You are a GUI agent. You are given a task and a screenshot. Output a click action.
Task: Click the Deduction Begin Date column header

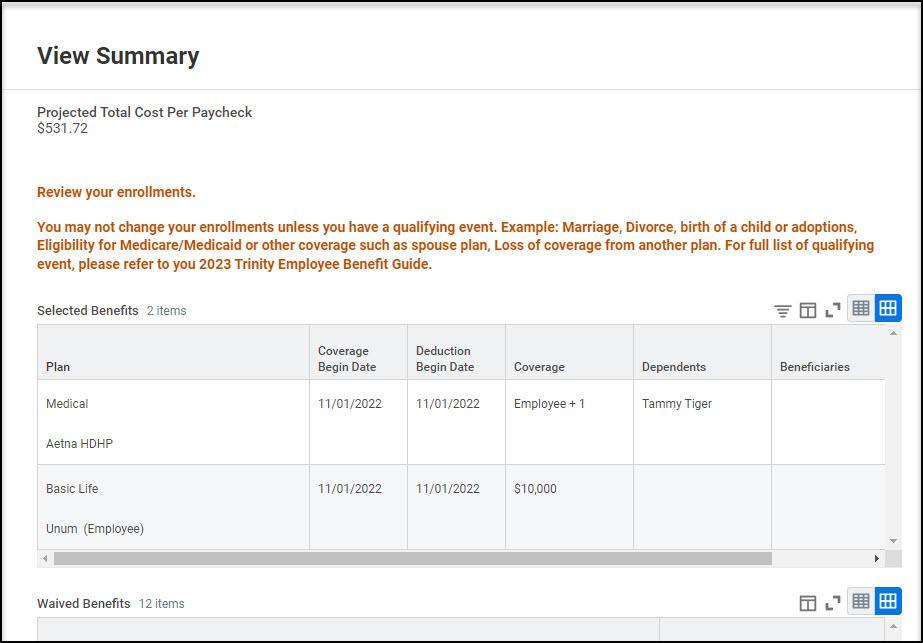point(456,353)
